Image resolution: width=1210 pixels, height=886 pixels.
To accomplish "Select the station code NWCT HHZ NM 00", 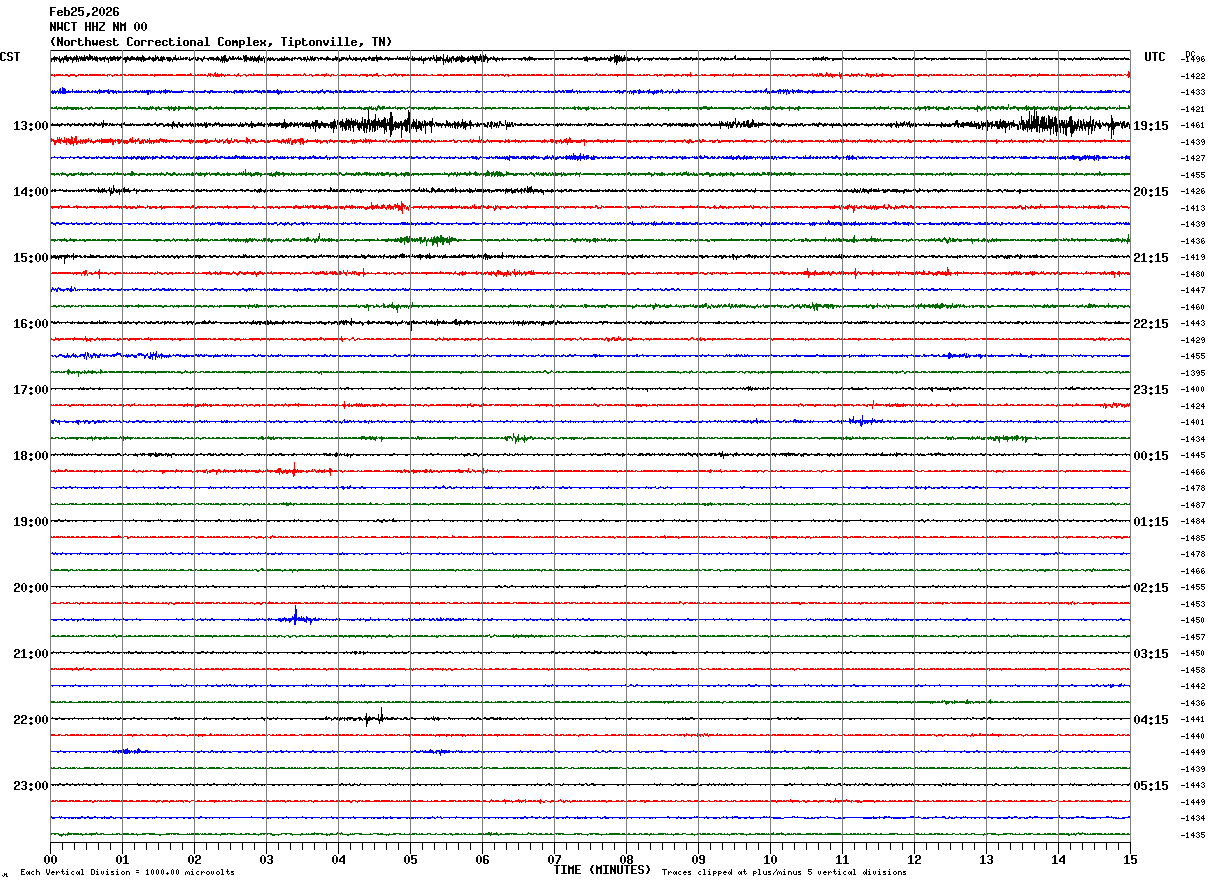I will click(x=98, y=27).
